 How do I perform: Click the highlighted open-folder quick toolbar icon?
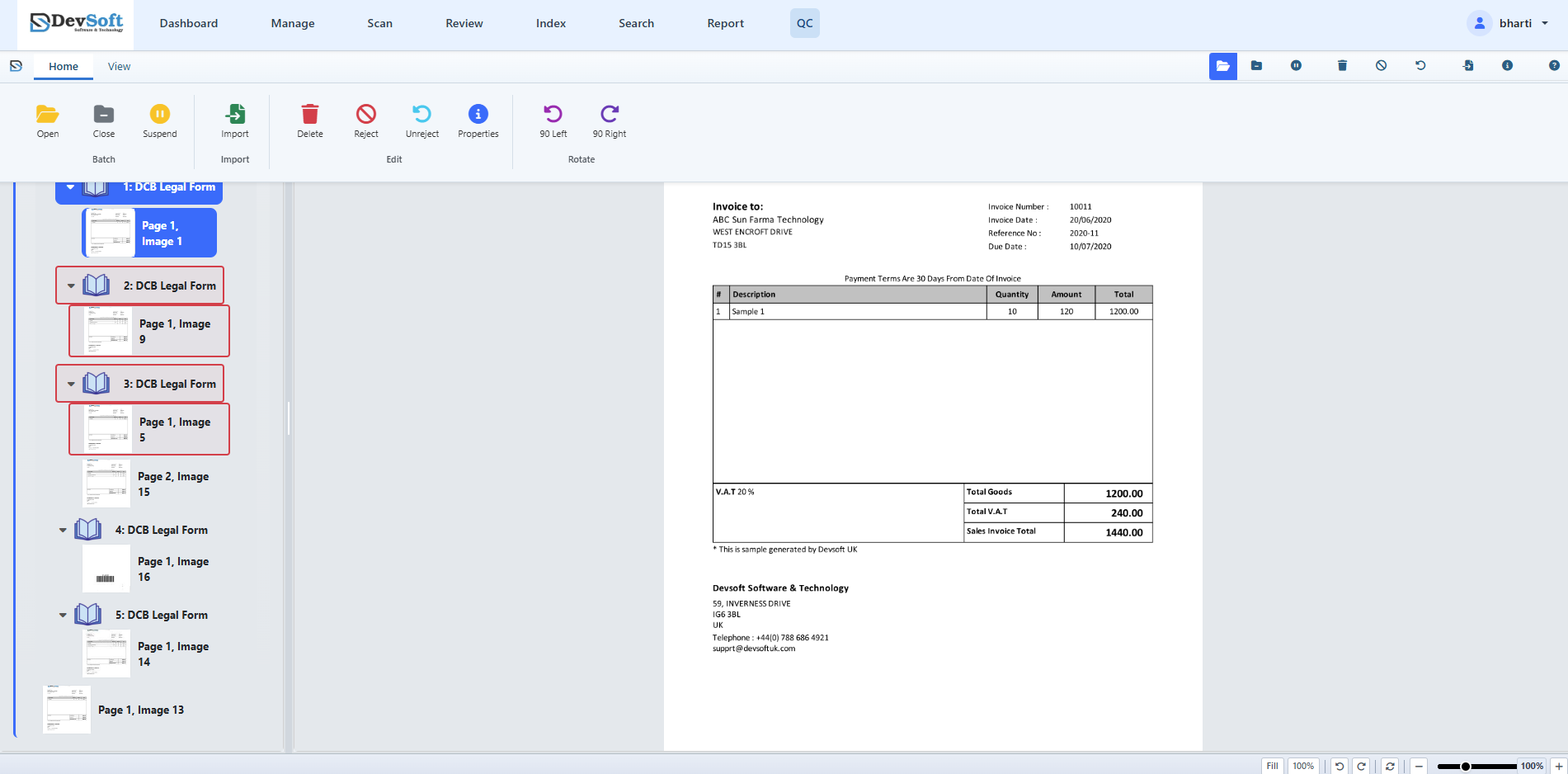1223,66
